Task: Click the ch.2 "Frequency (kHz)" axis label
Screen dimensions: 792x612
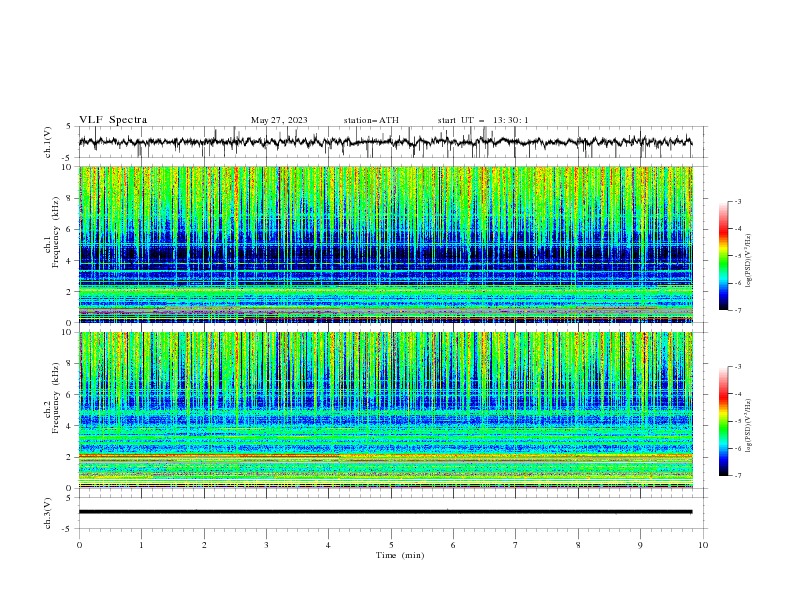Action: pos(56,397)
